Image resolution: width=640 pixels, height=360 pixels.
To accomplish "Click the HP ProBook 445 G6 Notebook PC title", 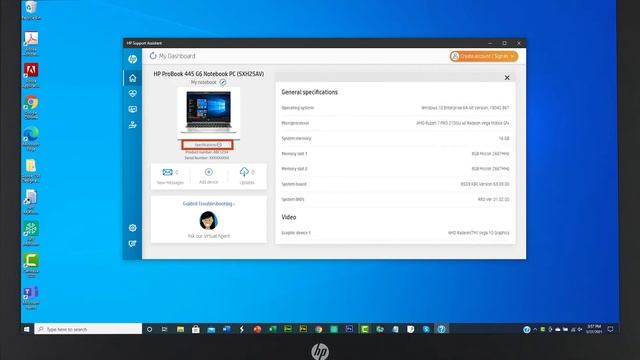I will (x=209, y=74).
